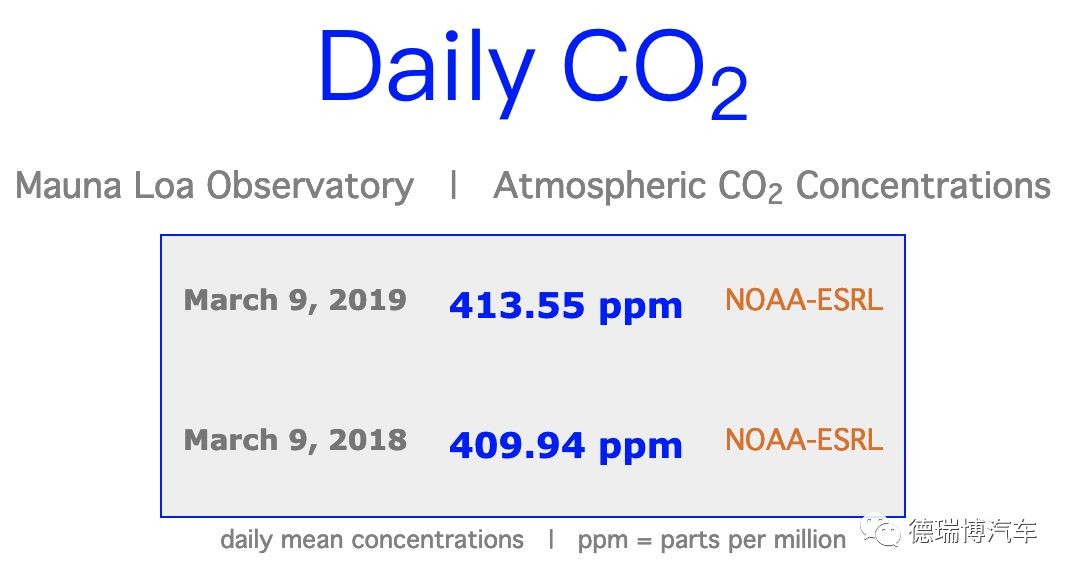Image resolution: width=1072 pixels, height=578 pixels.
Task: Click the ppm = parts per million note
Action: pos(712,540)
